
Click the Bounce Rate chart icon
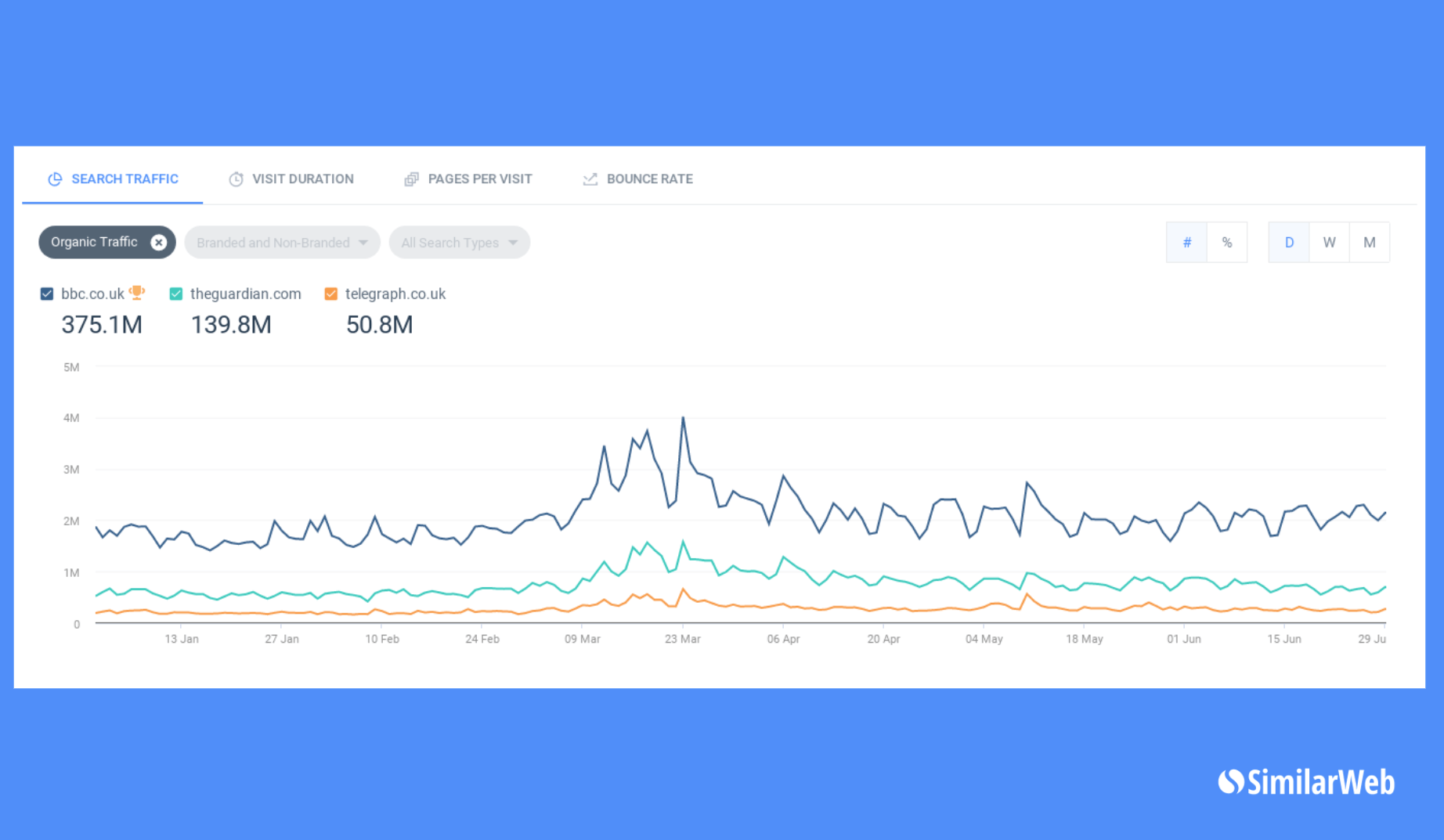[x=590, y=179]
